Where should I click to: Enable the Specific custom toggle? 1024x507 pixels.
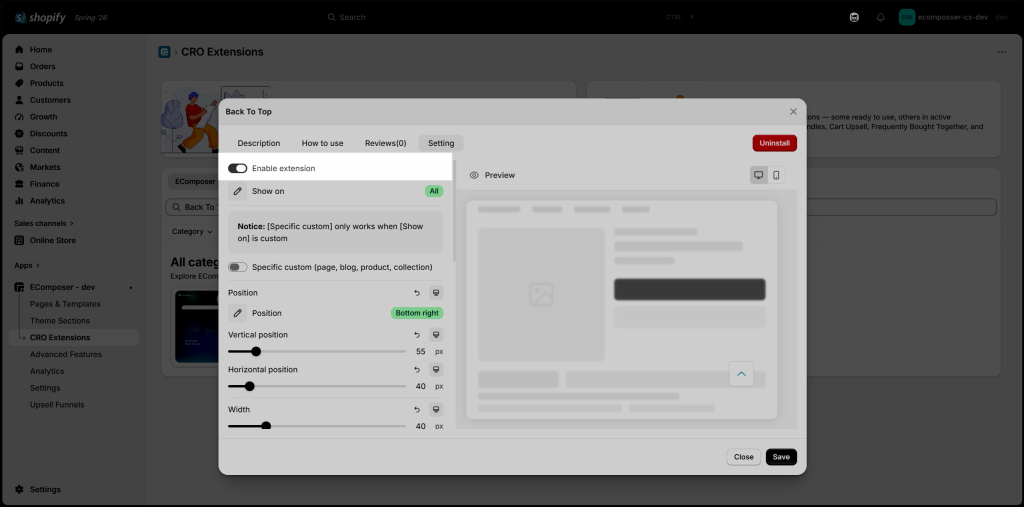(238, 267)
